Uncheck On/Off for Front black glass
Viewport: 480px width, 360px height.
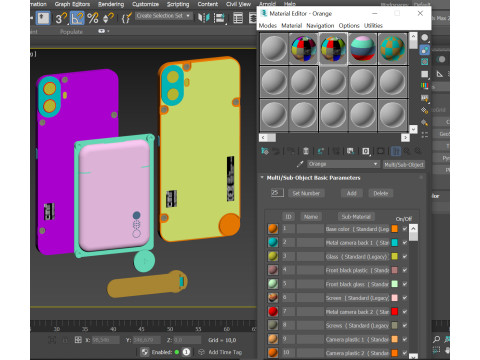(x=405, y=284)
